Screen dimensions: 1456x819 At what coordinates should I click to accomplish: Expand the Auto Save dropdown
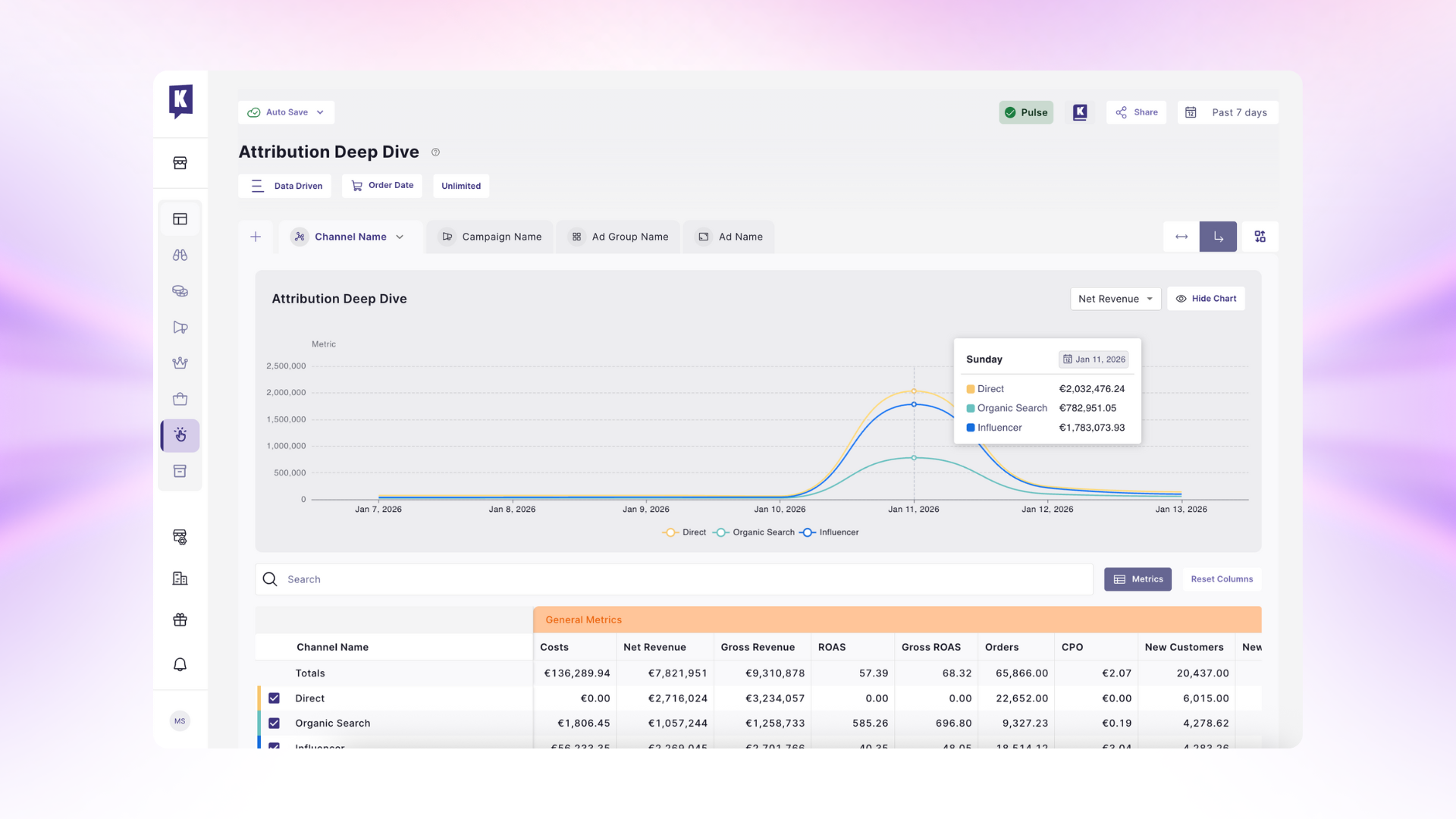coord(286,112)
